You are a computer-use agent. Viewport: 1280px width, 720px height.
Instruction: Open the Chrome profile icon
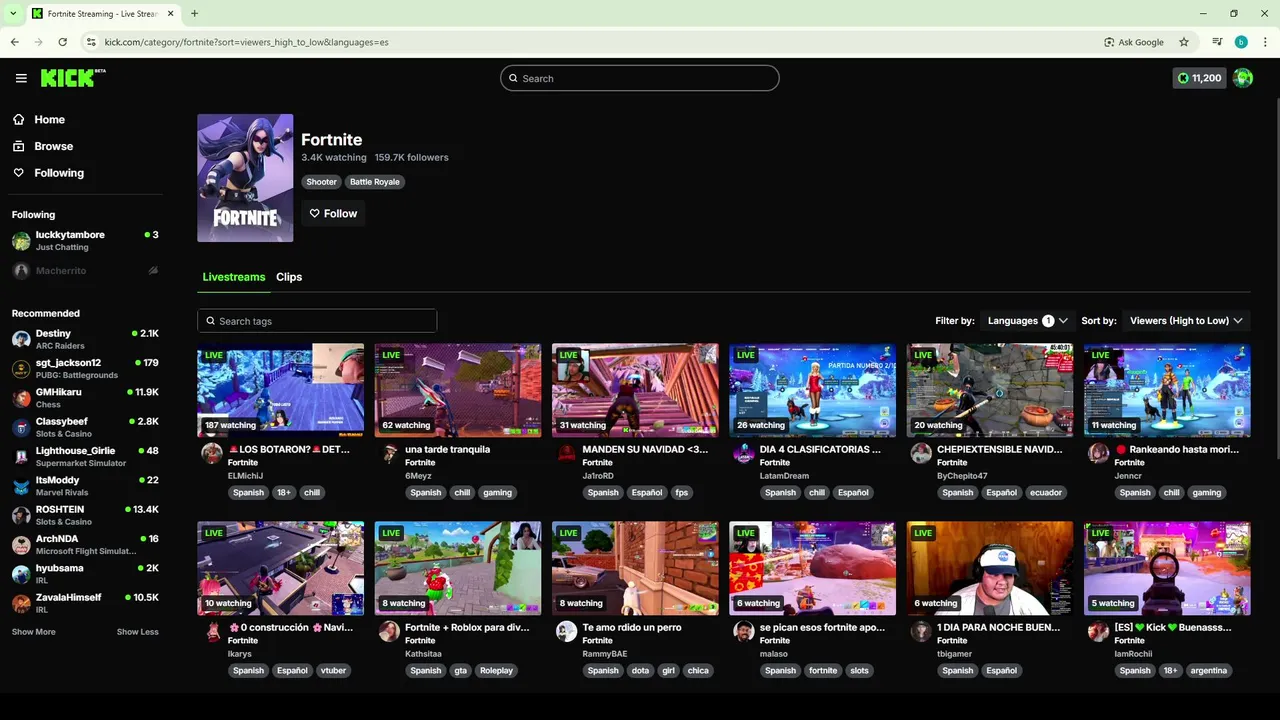[x=1241, y=42]
